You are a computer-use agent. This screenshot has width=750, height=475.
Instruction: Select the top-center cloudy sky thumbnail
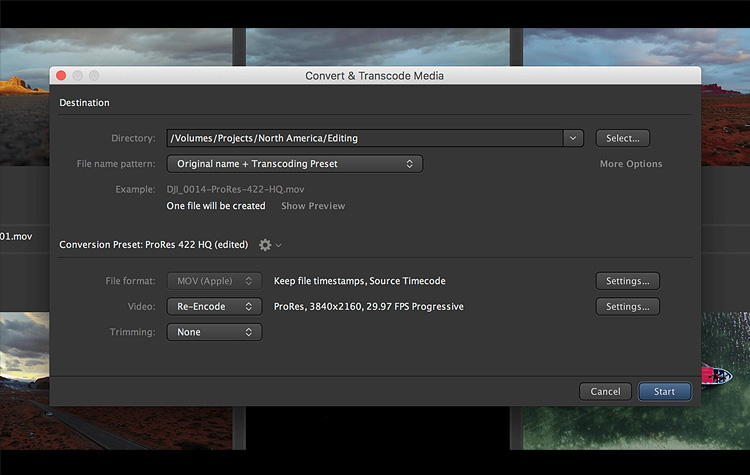click(378, 46)
